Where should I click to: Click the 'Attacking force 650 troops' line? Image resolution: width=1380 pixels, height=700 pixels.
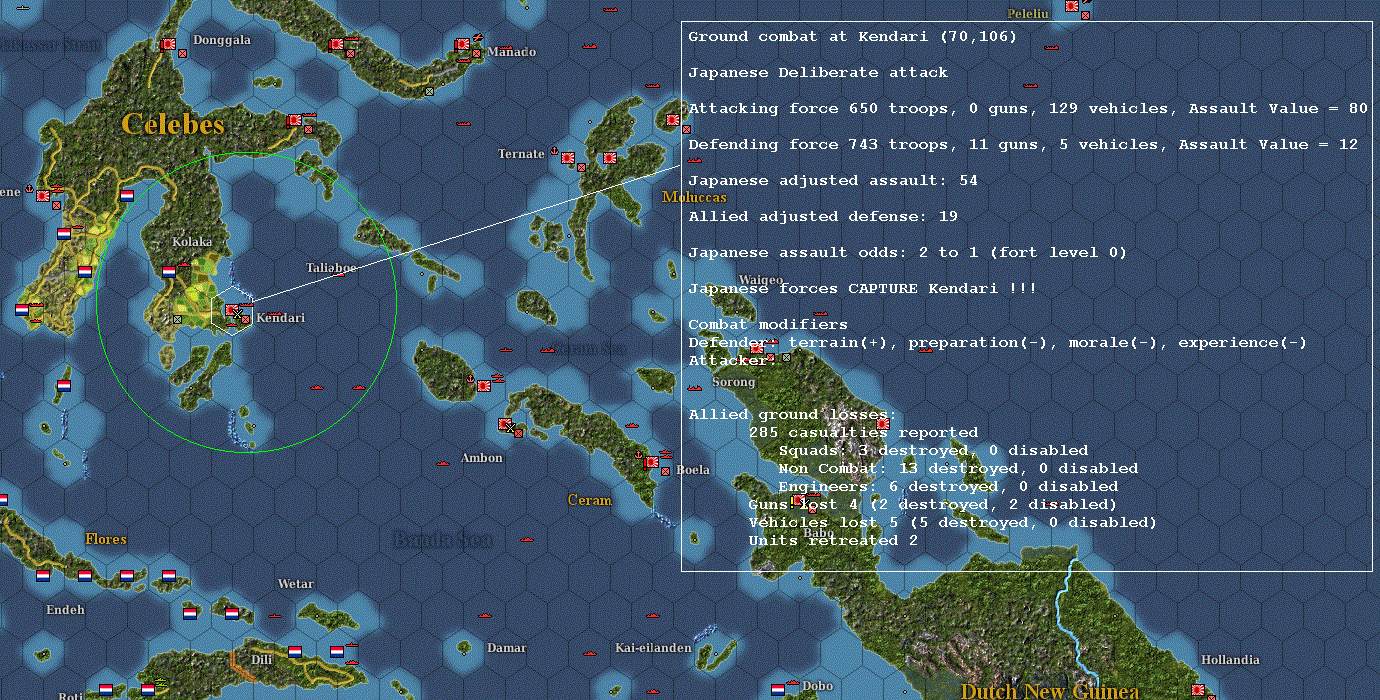[1028, 109]
